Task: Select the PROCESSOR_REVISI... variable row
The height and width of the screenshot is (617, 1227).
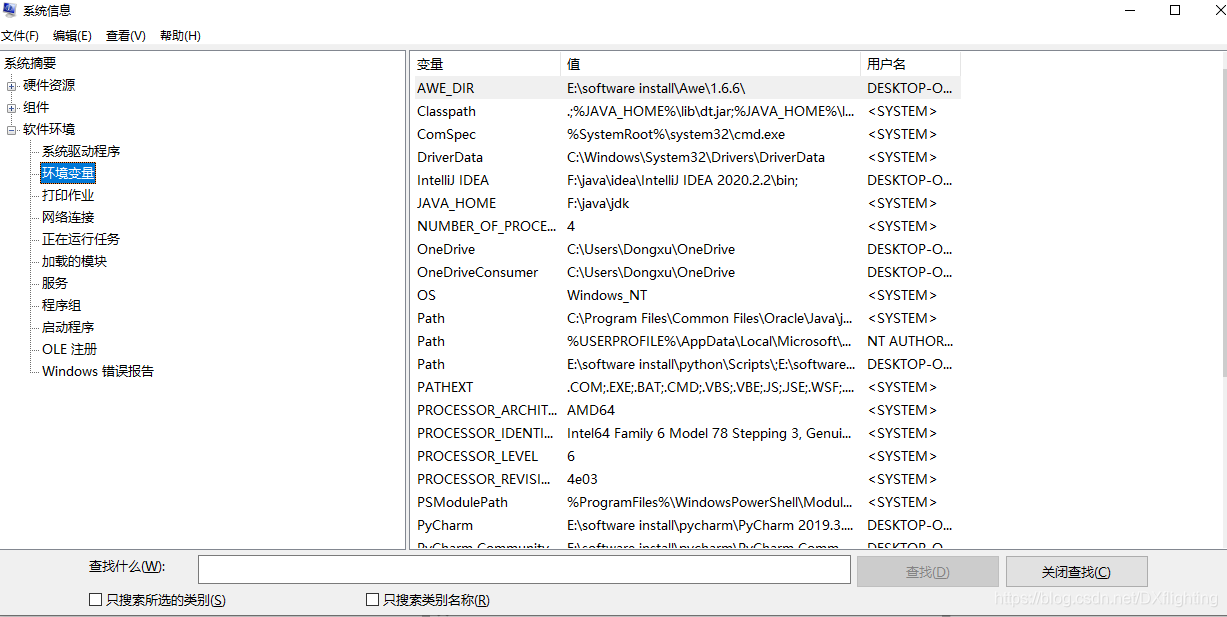Action: [687, 479]
